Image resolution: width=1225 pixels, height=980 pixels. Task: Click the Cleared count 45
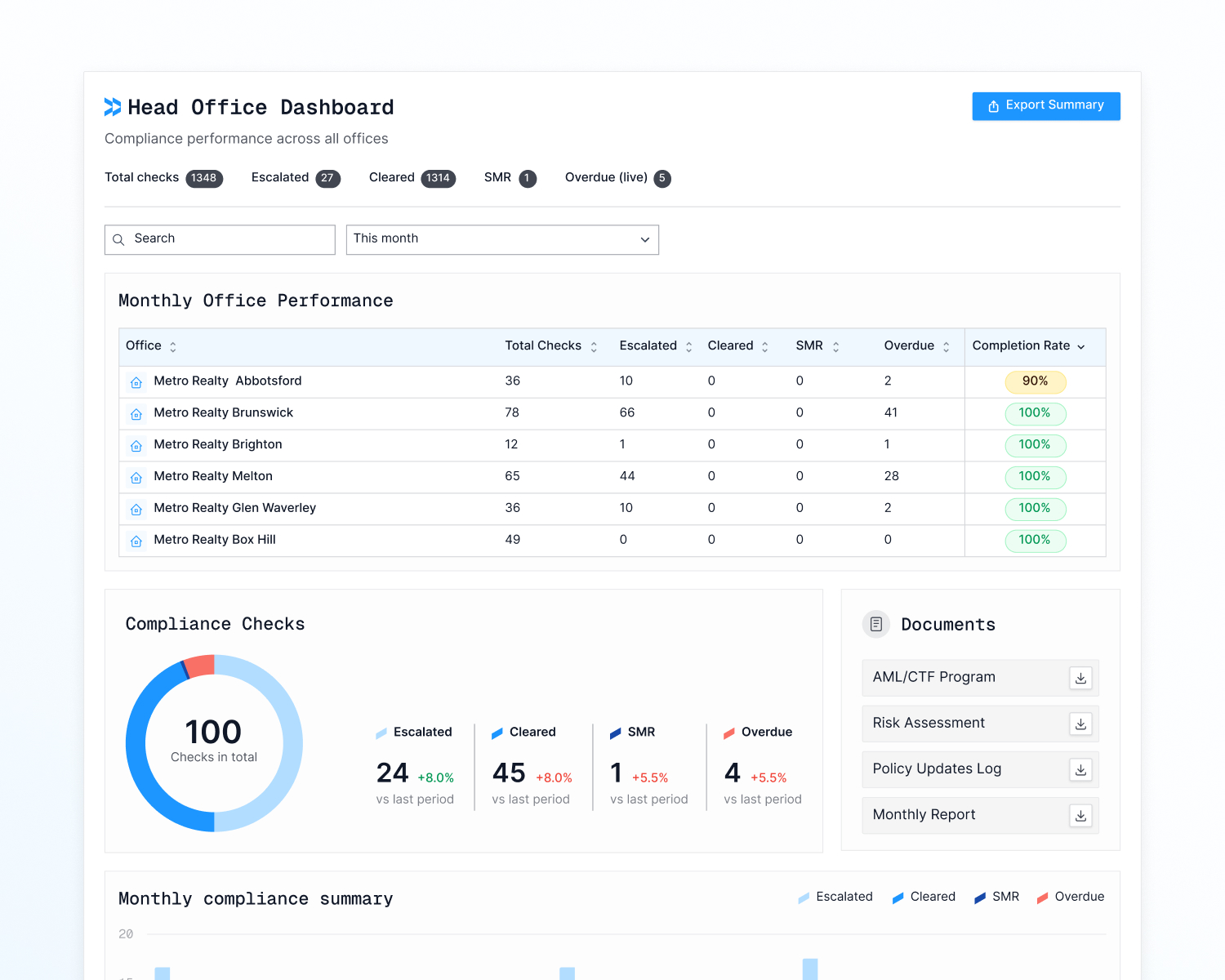tap(509, 773)
